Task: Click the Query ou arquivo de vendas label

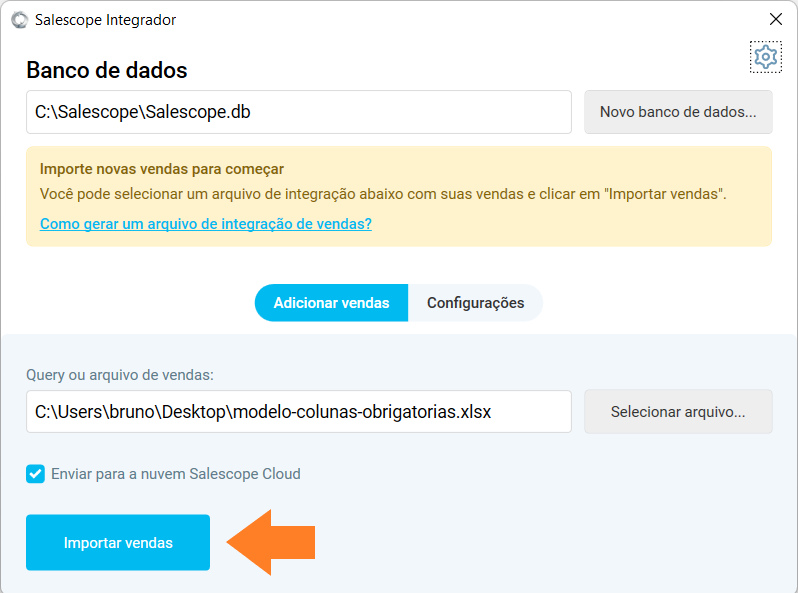Action: click(120, 375)
